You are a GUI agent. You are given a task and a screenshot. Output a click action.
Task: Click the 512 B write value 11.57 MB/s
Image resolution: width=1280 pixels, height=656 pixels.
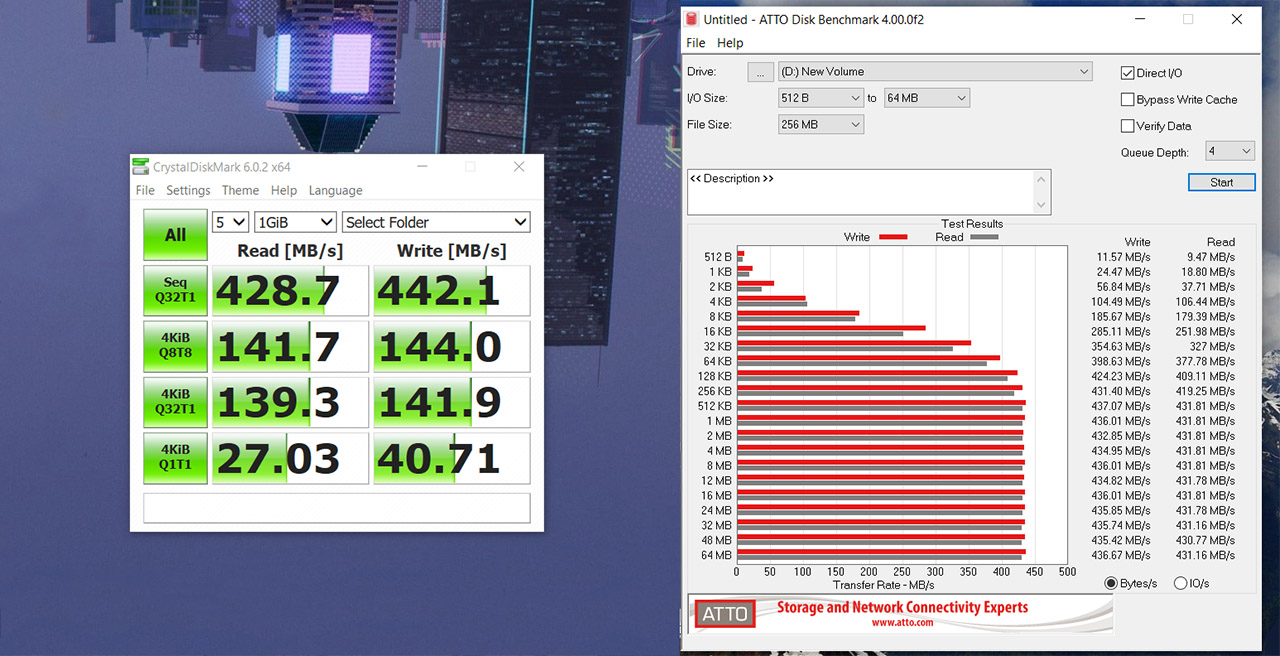(x=1123, y=257)
